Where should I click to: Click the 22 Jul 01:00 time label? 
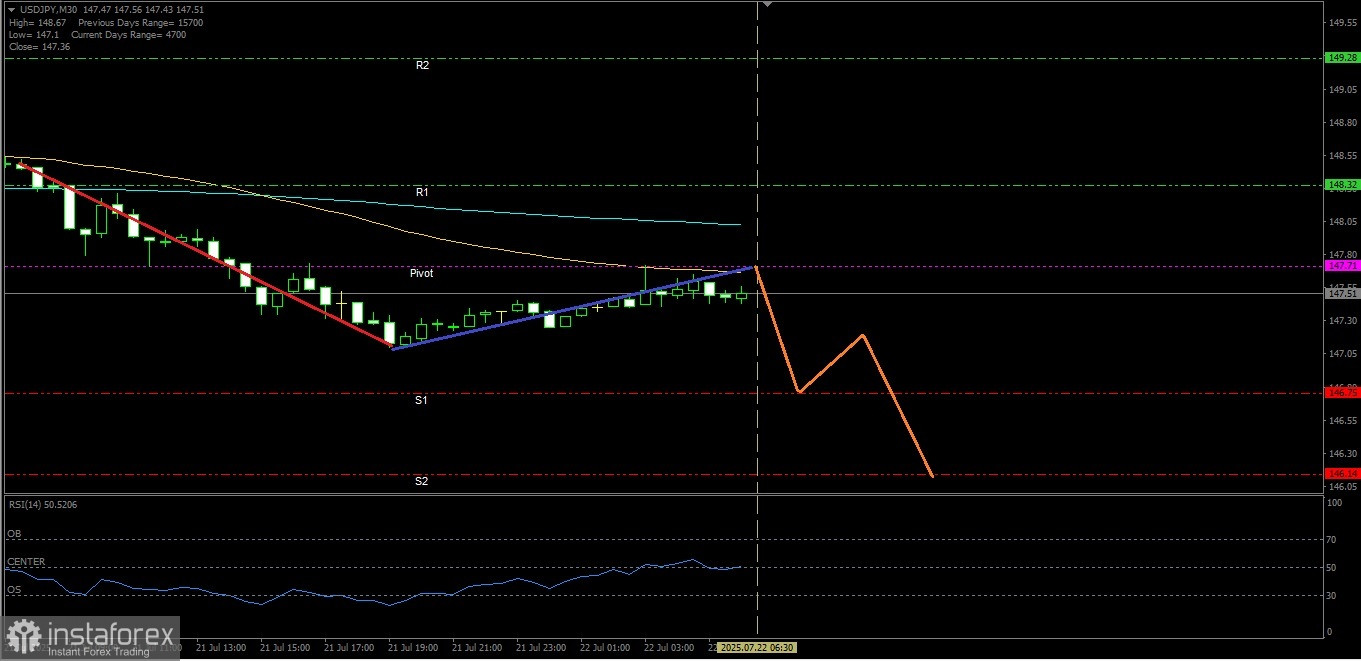[604, 648]
